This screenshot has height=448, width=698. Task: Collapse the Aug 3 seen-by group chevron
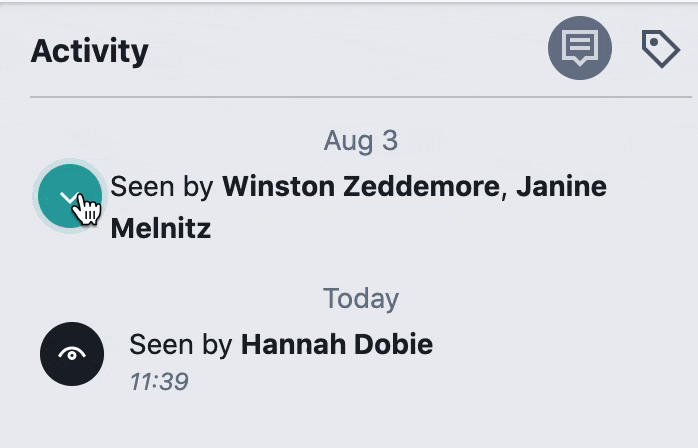(70, 196)
